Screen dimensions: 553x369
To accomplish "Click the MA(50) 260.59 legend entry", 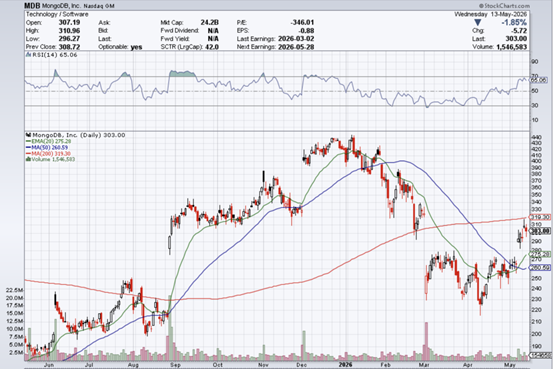I will [x=47, y=147].
